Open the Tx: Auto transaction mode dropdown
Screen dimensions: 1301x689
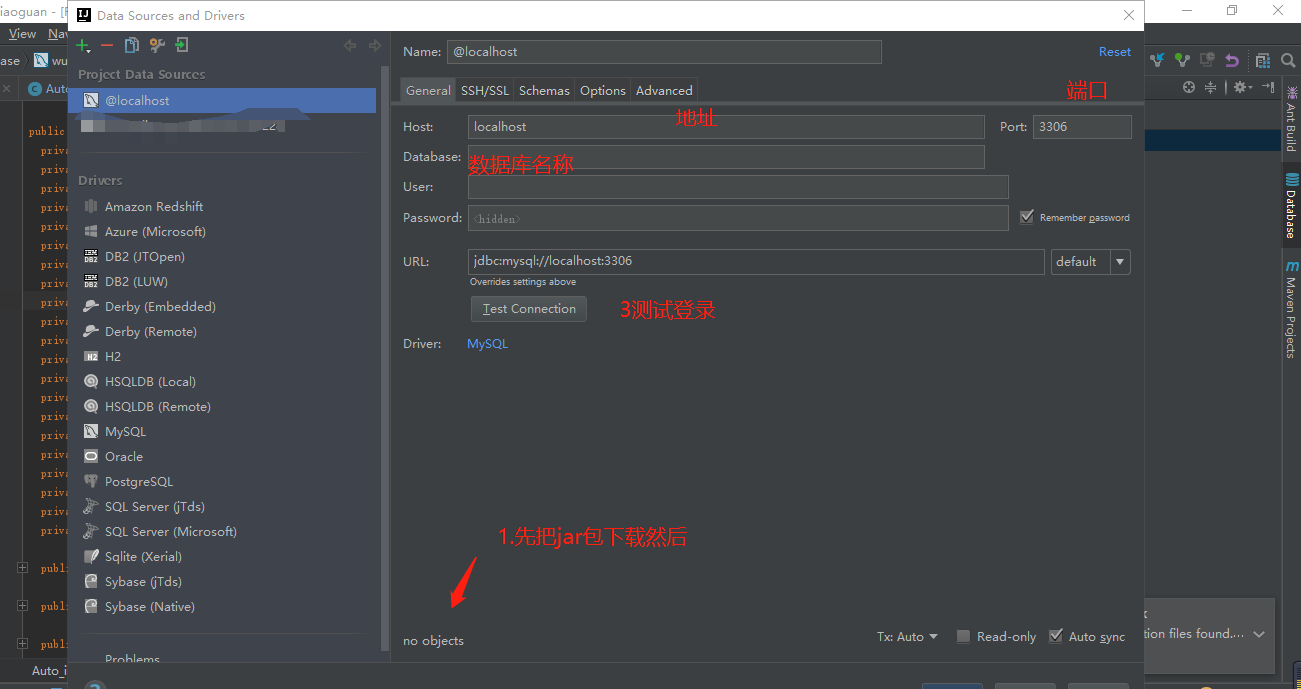click(x=907, y=637)
